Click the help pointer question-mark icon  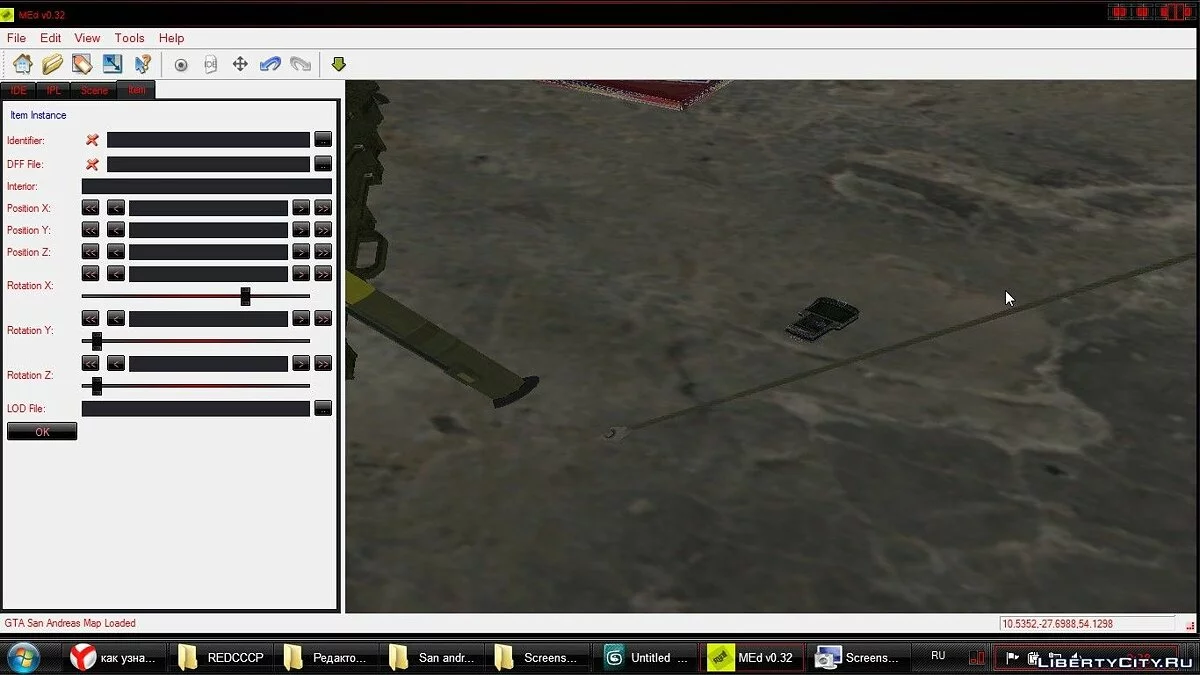[x=143, y=64]
